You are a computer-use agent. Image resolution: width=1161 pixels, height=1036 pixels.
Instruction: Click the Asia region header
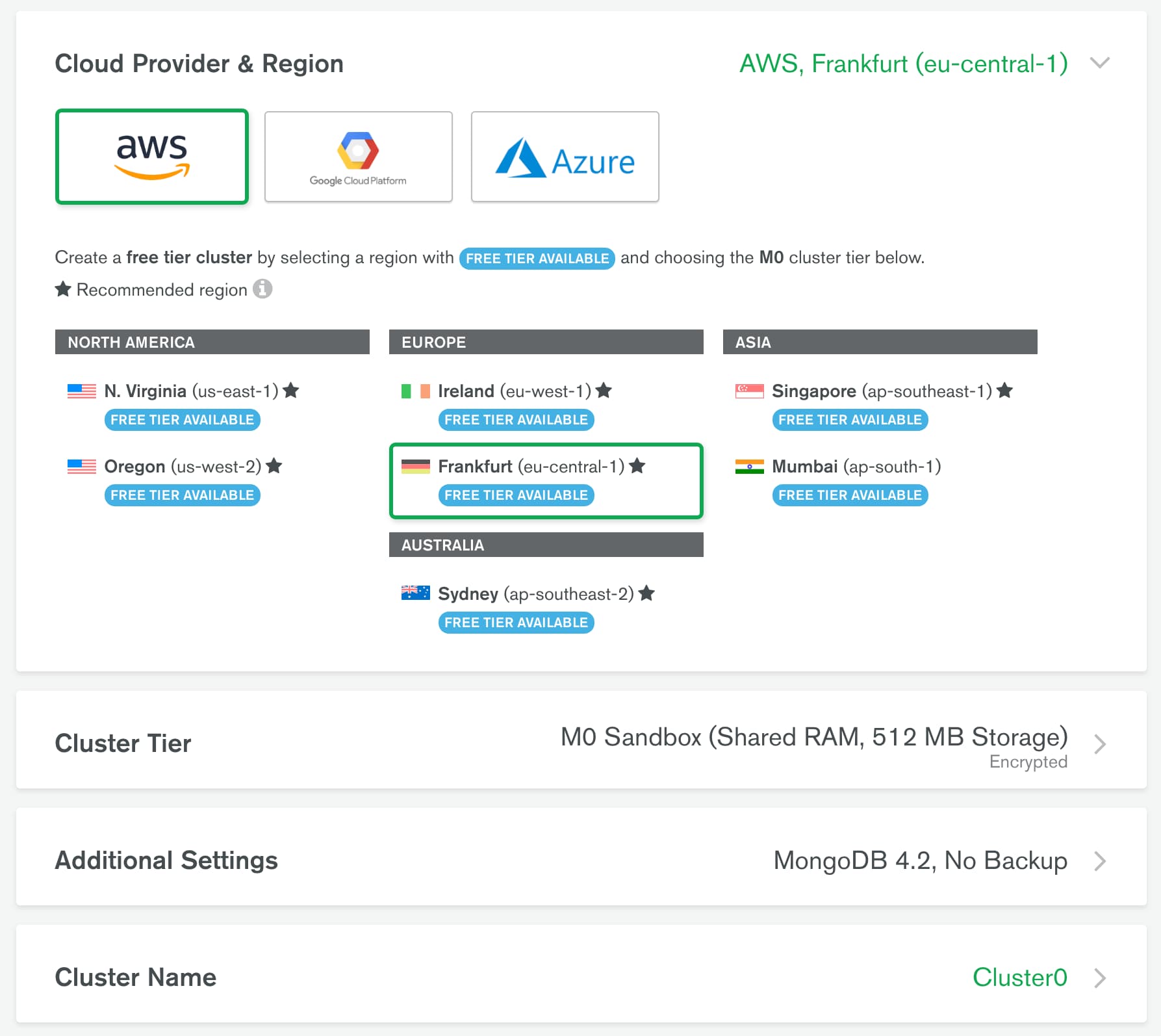(880, 342)
